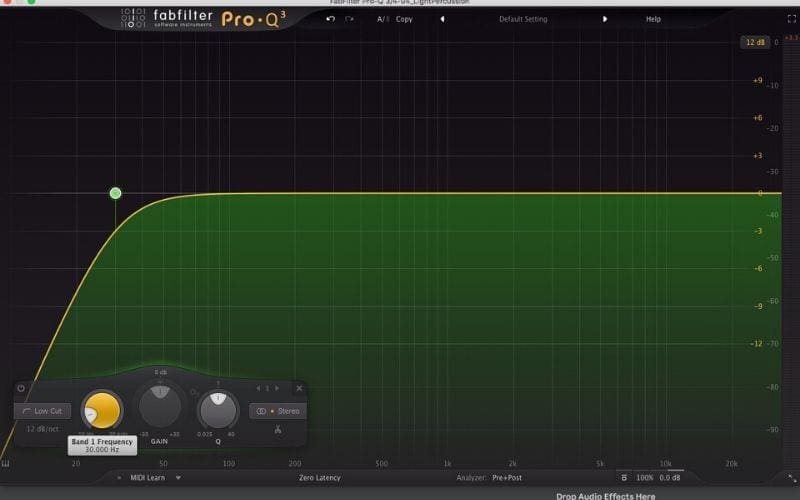The height and width of the screenshot is (500, 800).
Task: Click the FabFilter Pro-Q 3 logo
Action: coord(203,18)
